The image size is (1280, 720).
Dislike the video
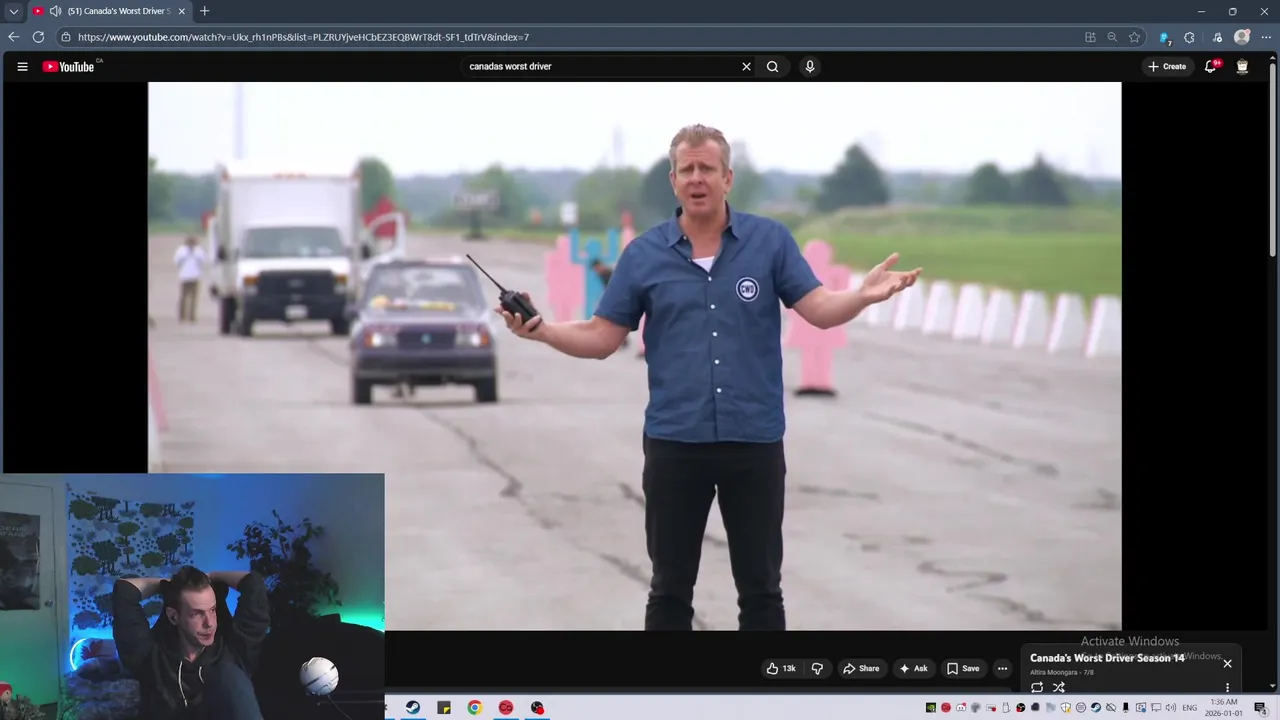coord(817,668)
